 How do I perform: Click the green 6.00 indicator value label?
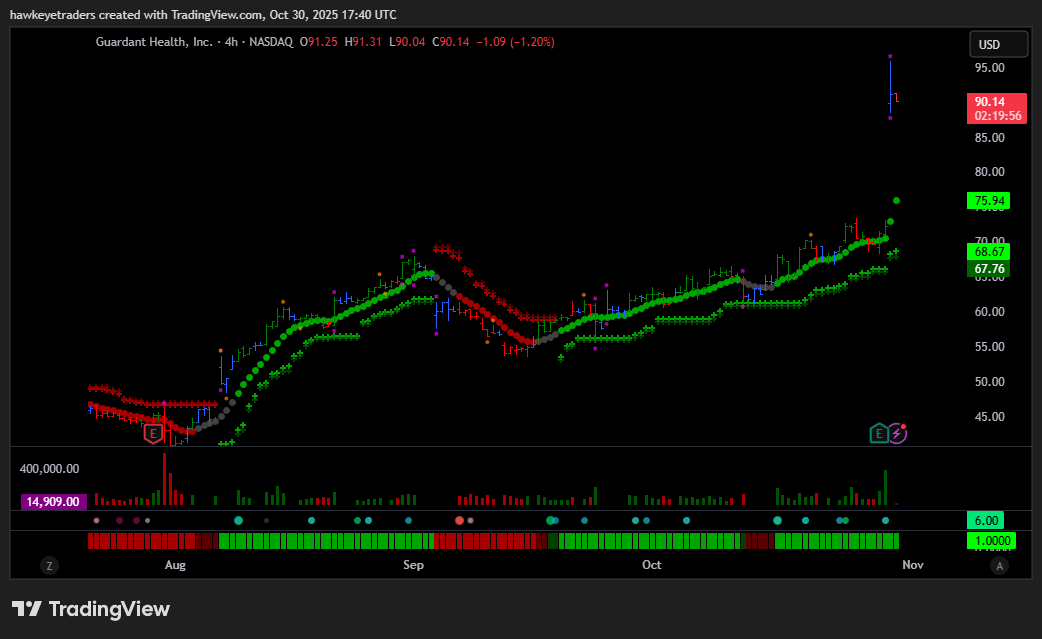tap(986, 521)
